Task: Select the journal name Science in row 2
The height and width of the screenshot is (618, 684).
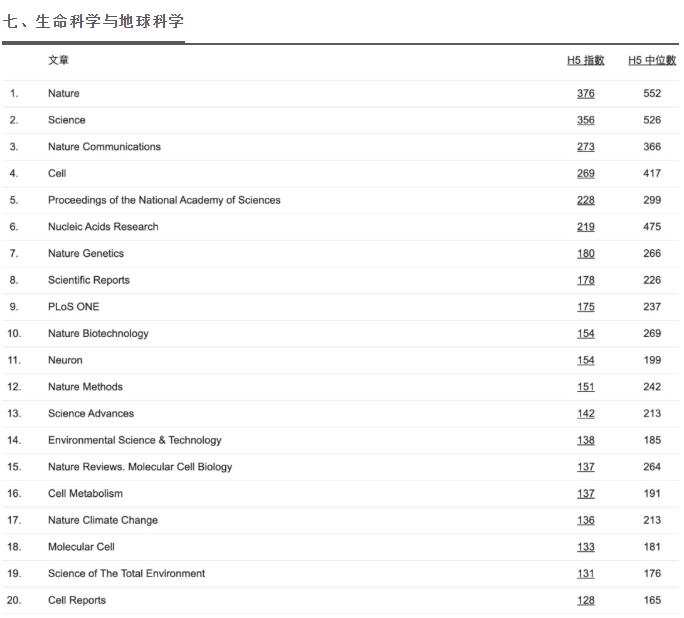Action: (67, 120)
